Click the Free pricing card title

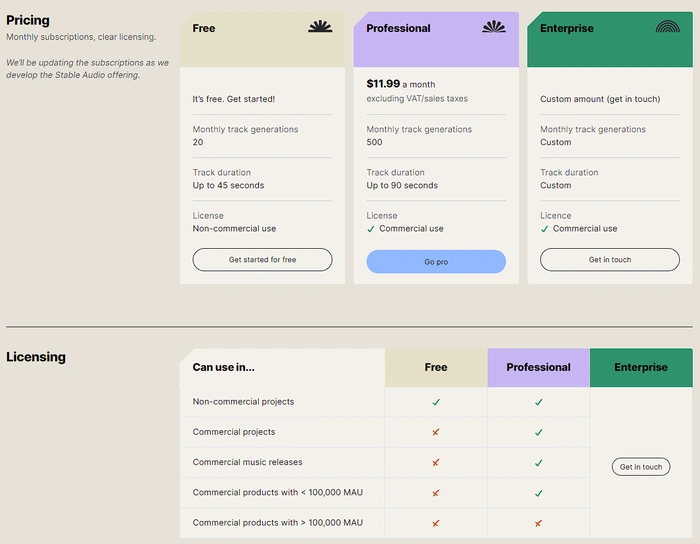[x=204, y=28]
